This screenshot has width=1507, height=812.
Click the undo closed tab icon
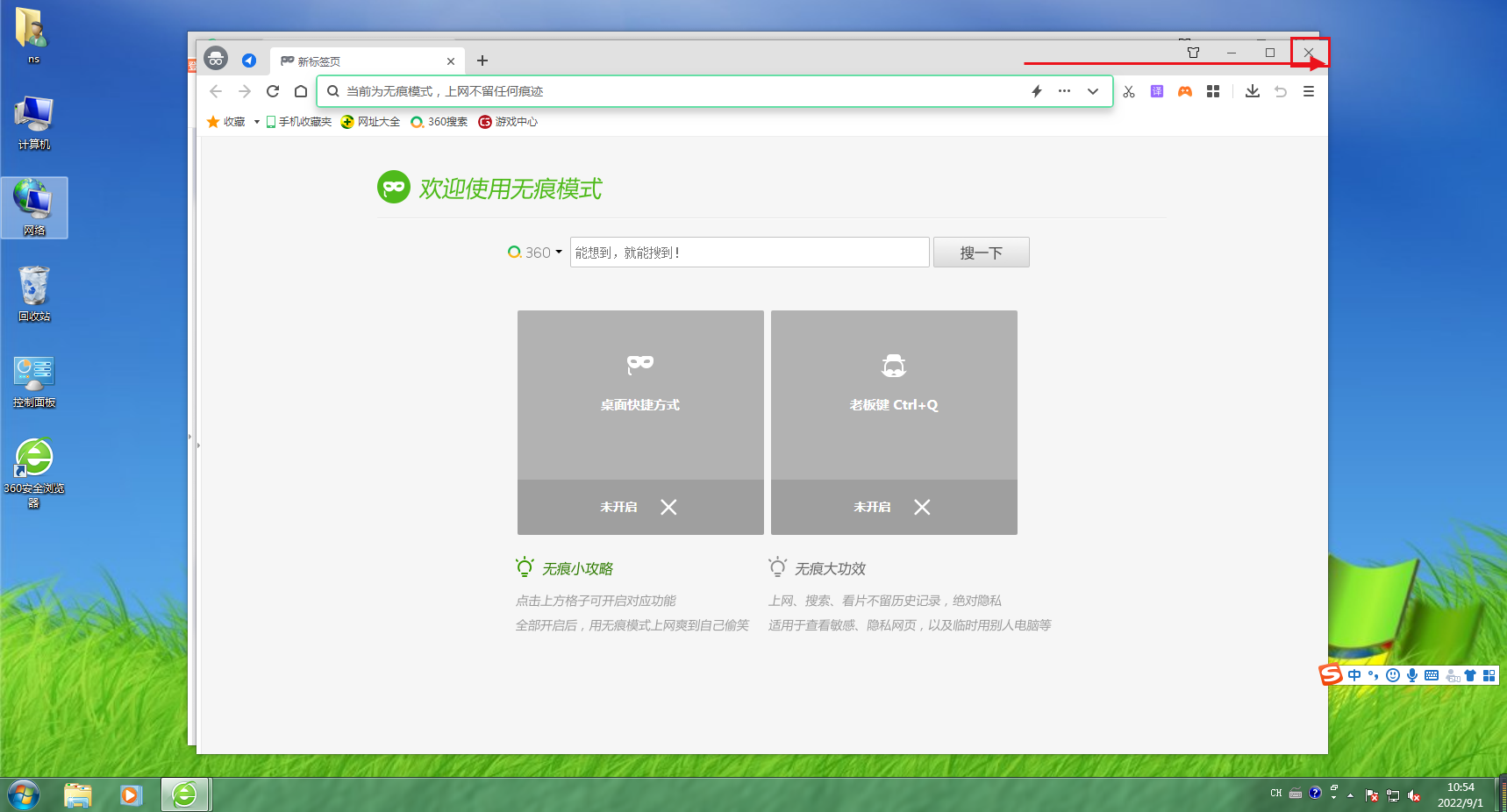1281,91
